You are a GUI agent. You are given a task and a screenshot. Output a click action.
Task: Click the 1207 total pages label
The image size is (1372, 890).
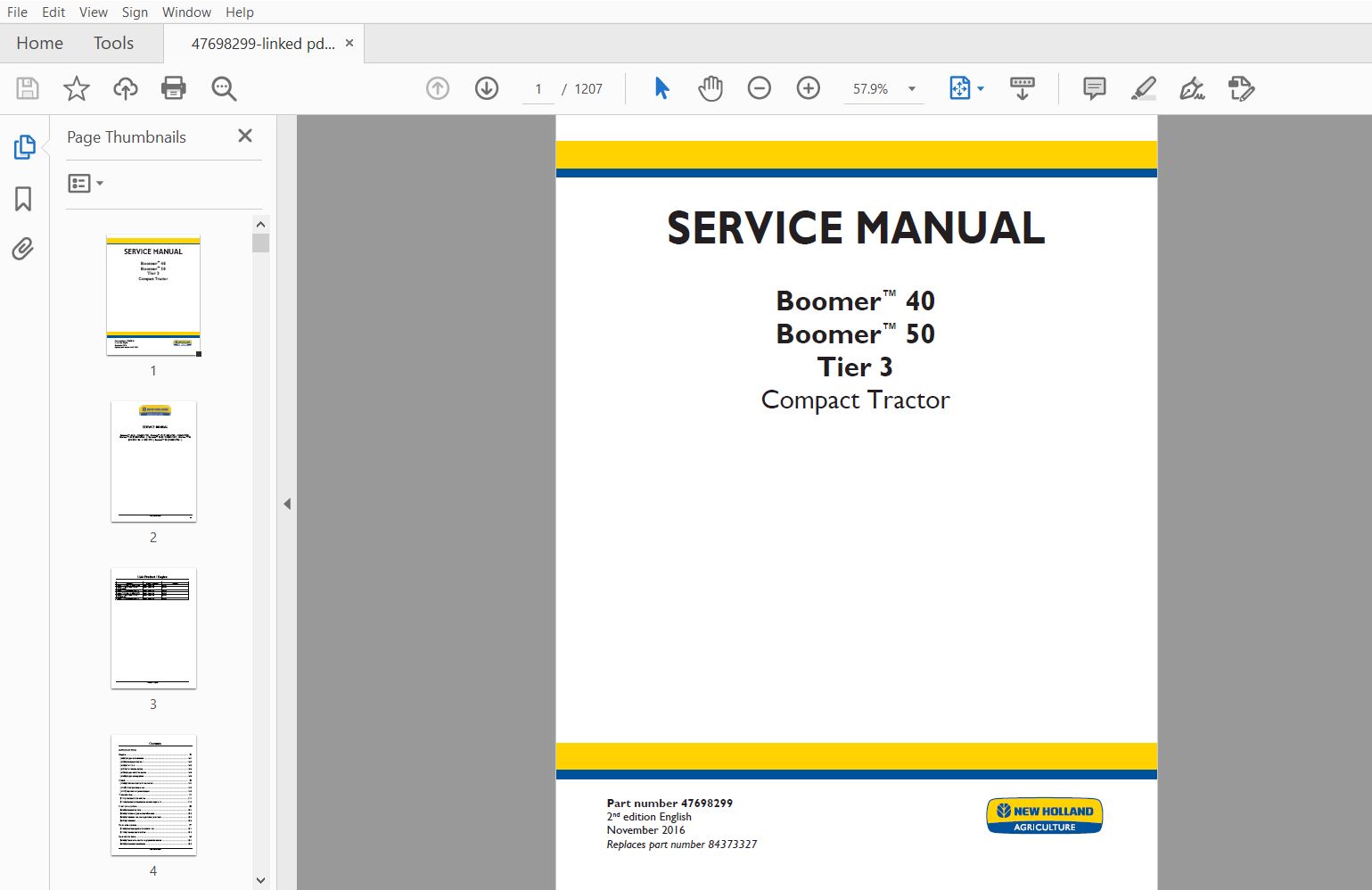tap(588, 88)
